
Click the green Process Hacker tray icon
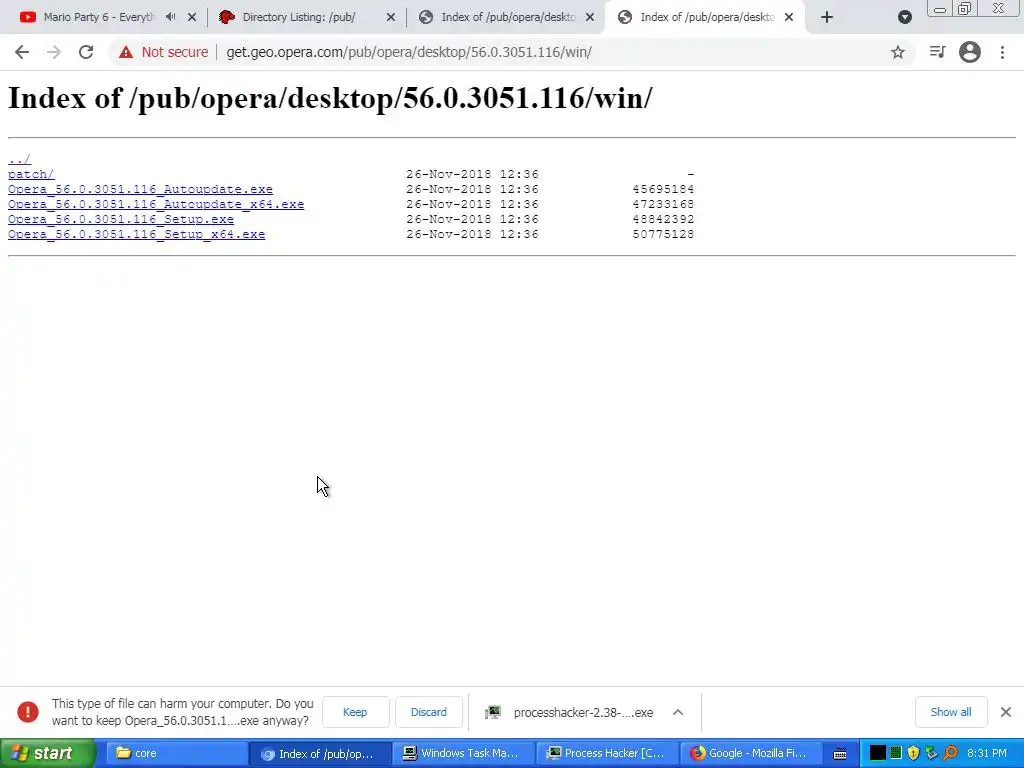pos(896,753)
